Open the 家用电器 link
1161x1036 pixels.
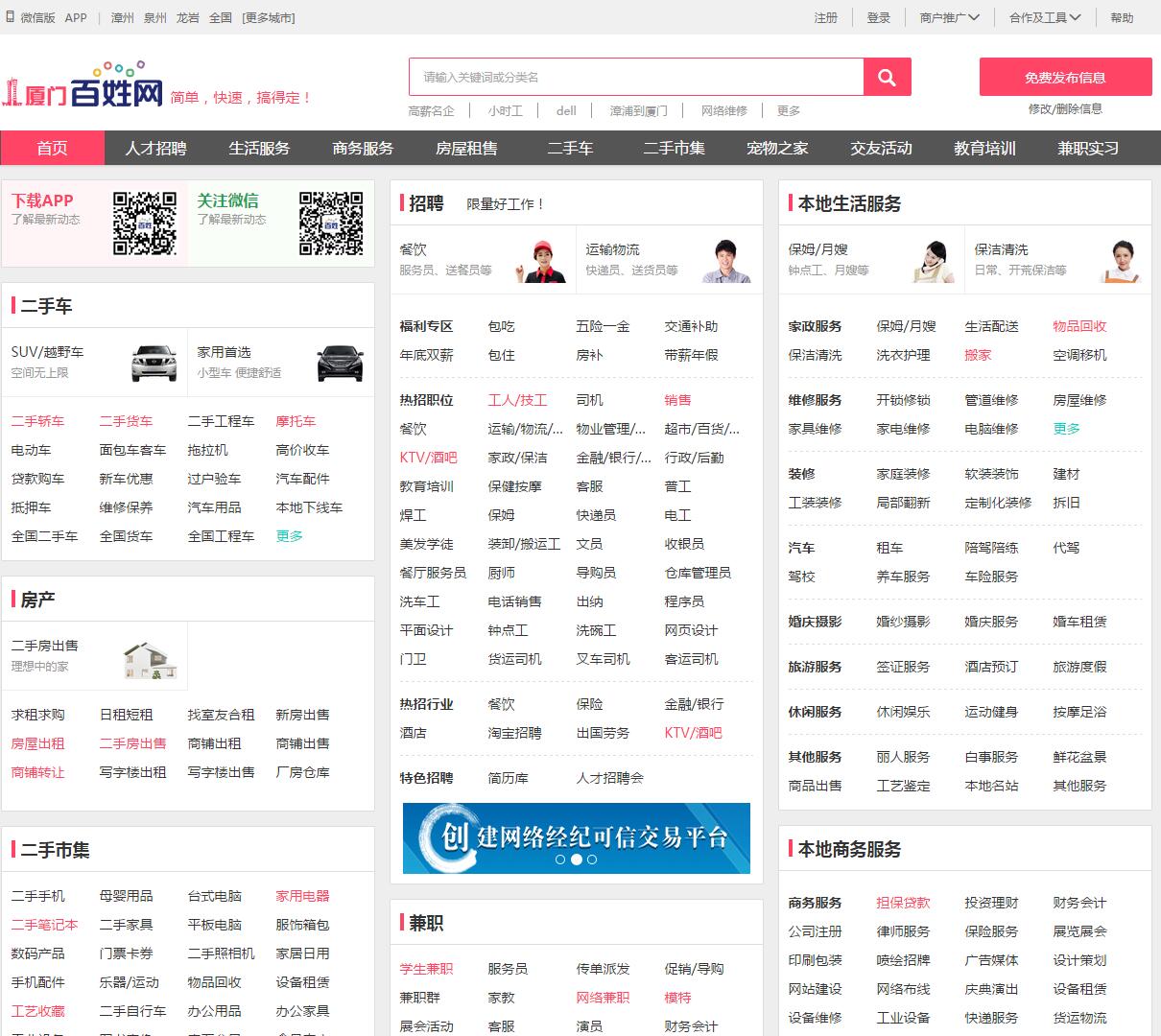303,896
